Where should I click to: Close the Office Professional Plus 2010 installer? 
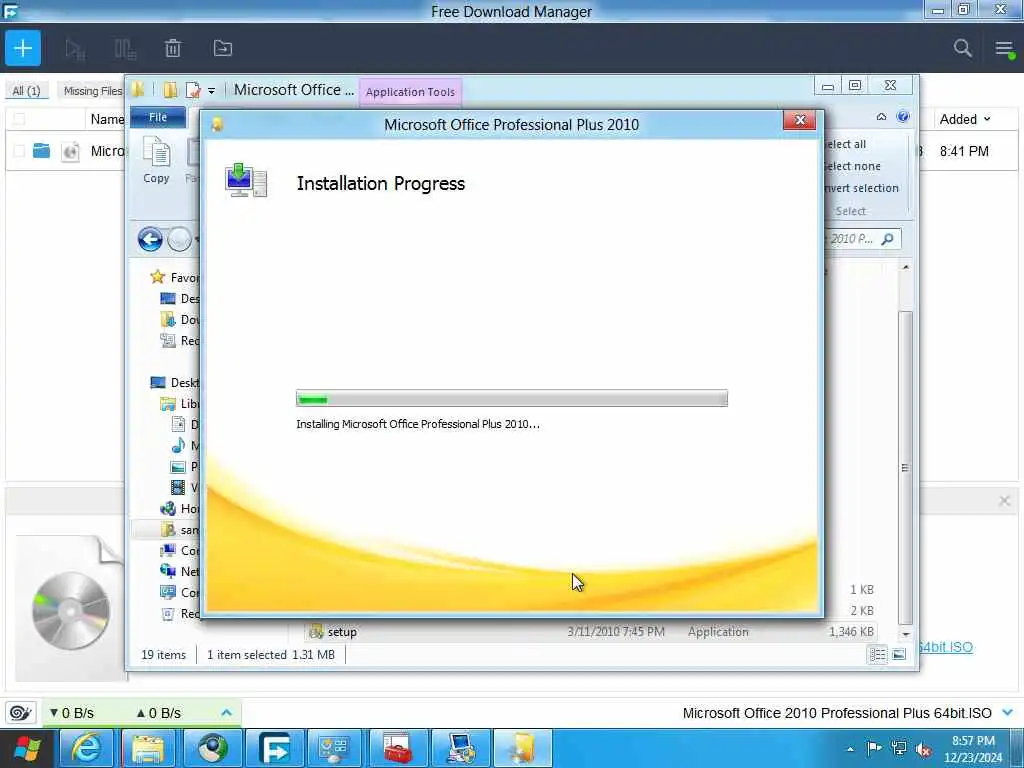(x=799, y=120)
